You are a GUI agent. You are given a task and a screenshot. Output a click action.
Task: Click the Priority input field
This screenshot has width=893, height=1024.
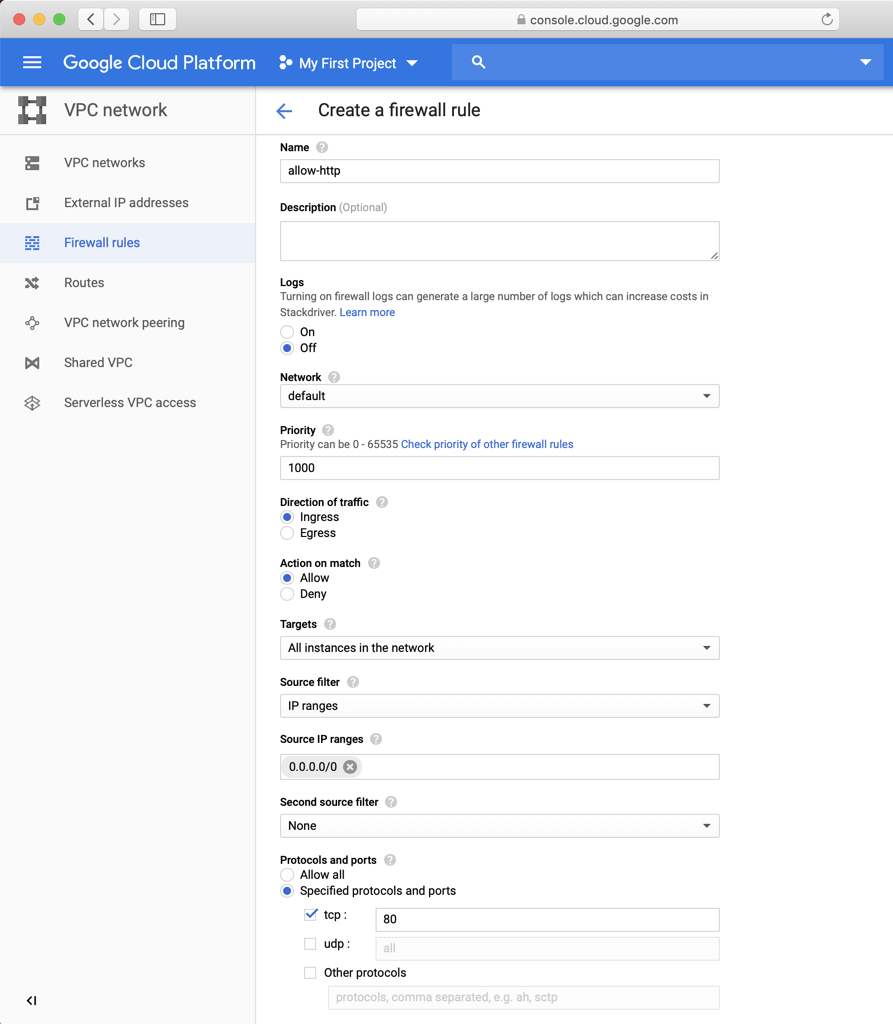499,468
